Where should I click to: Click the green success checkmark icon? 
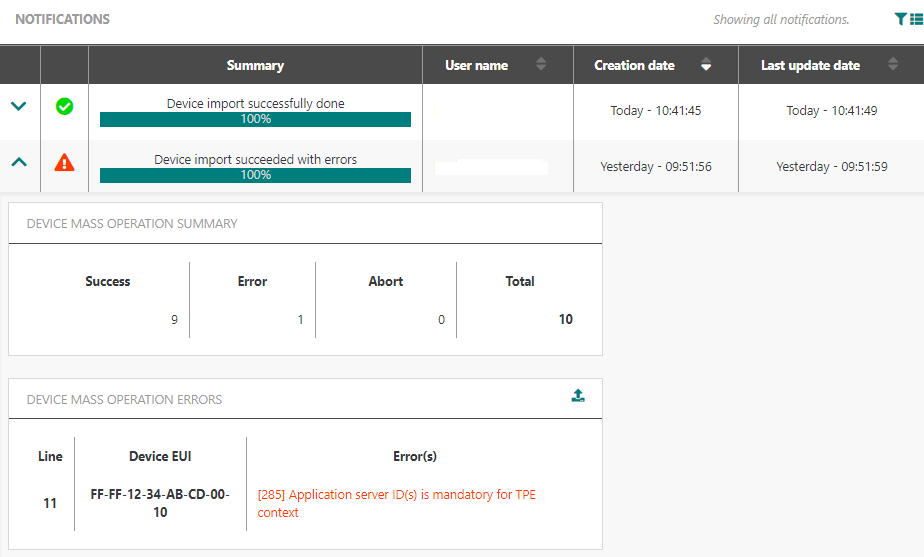64,107
